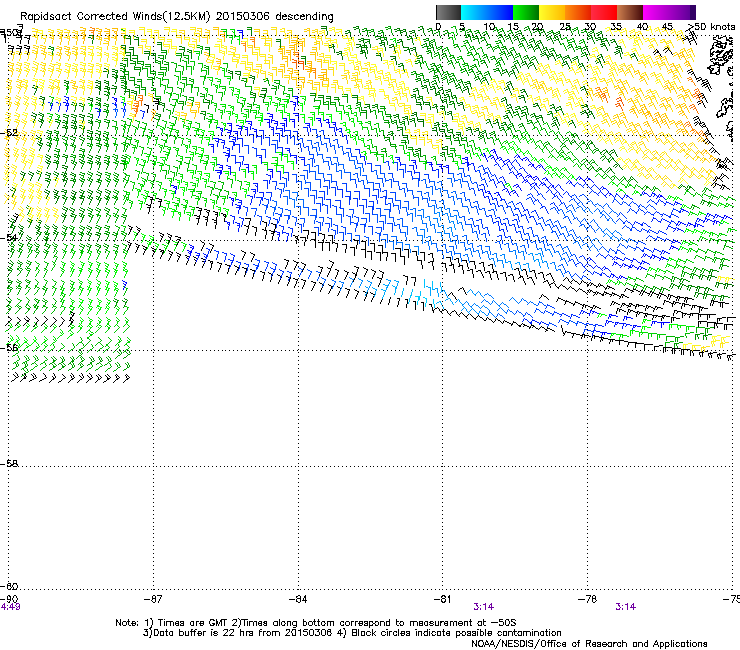Click the 25 knots legend tick label
Screen dimensions: 740x650
pos(564,27)
